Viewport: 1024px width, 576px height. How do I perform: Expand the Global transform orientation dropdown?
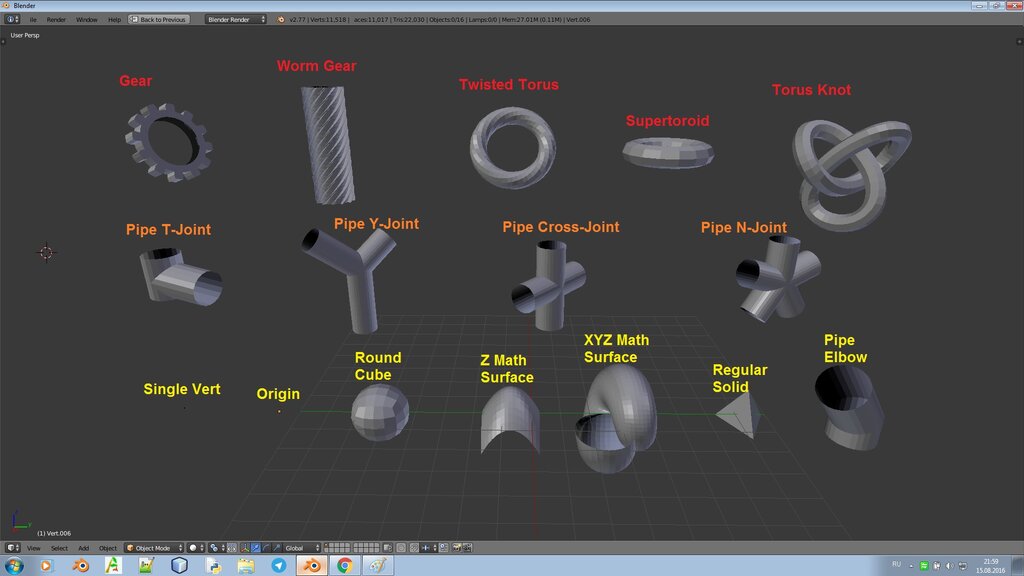coord(302,548)
